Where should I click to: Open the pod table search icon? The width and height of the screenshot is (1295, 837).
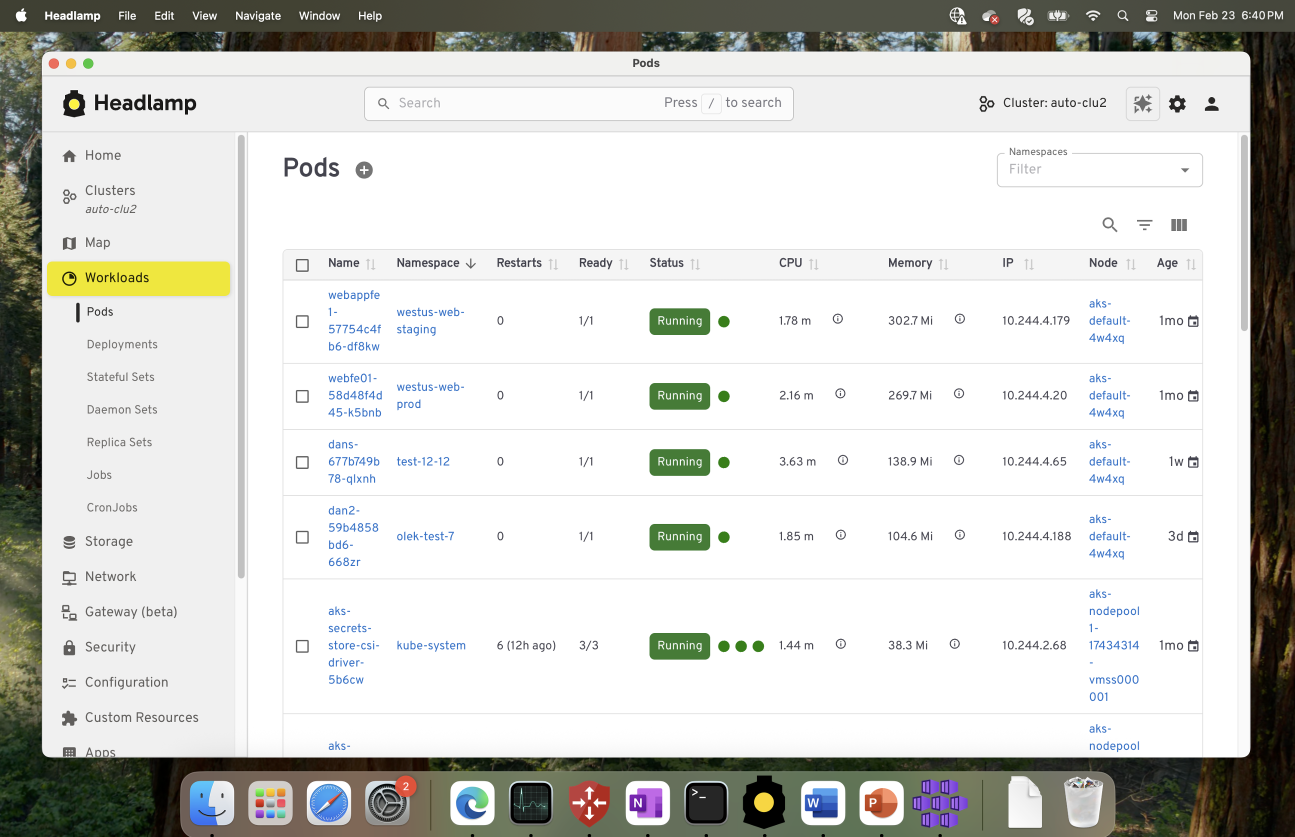(1109, 224)
